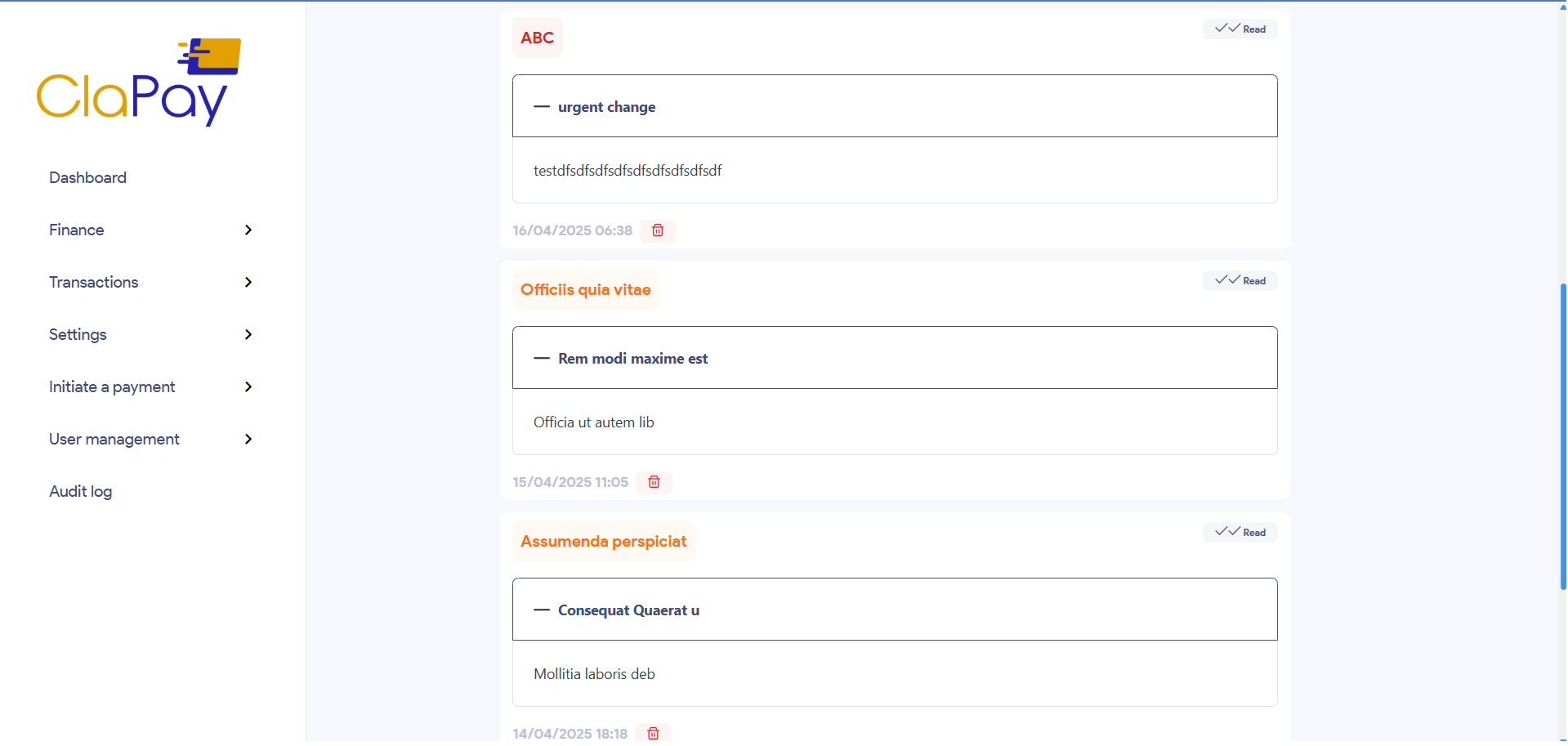Expand the Settings submenu chevron
The height and width of the screenshot is (746, 1568).
248,335
